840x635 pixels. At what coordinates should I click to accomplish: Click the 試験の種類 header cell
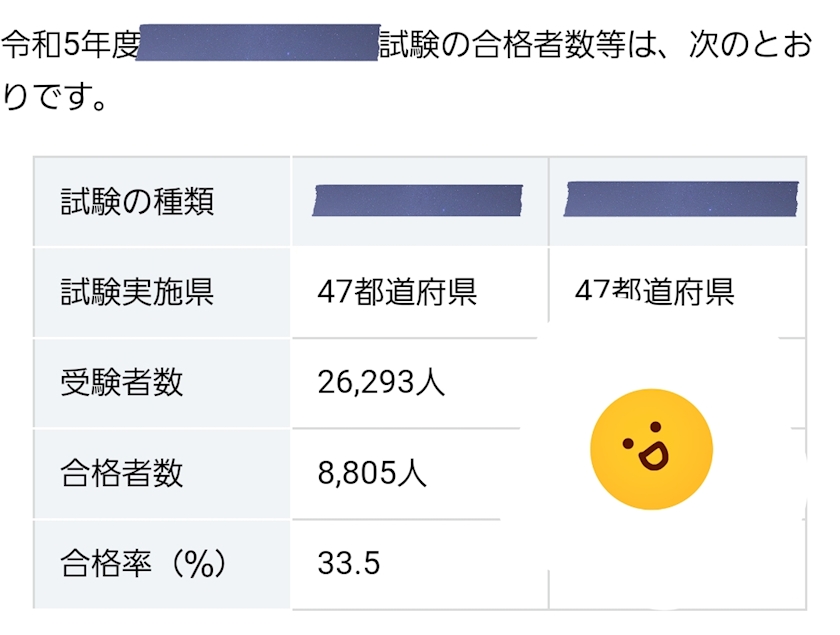click(137, 202)
